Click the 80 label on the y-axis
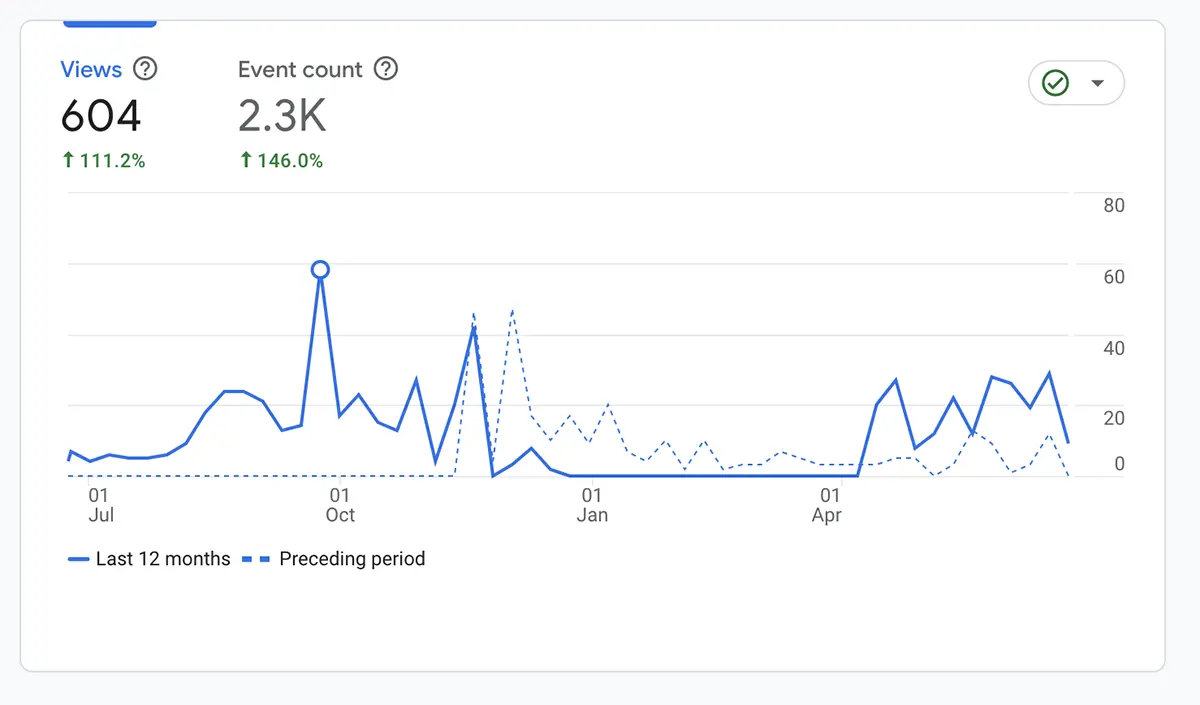The height and width of the screenshot is (705, 1200). click(1113, 206)
